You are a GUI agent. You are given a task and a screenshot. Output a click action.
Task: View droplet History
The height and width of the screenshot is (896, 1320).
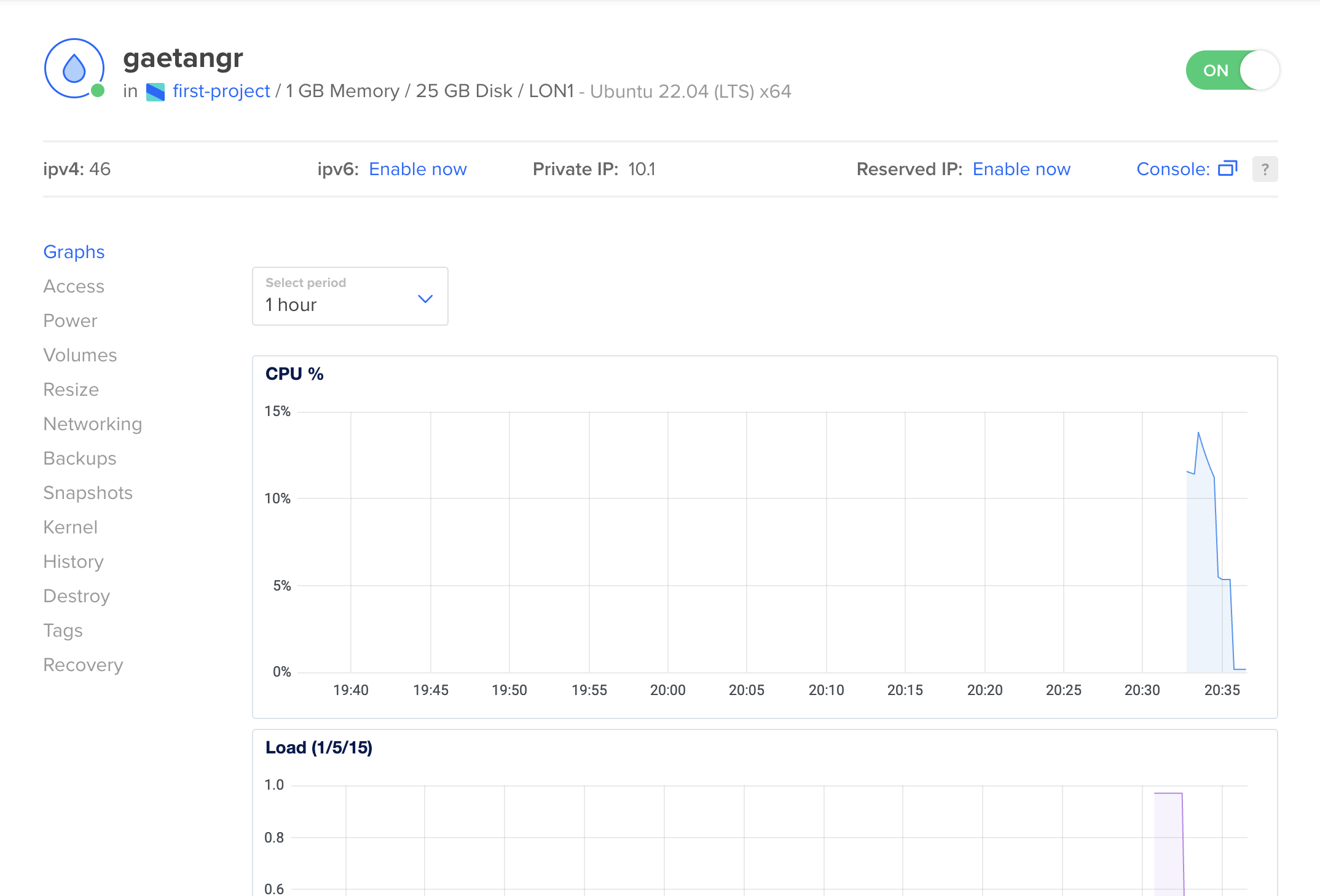74,562
